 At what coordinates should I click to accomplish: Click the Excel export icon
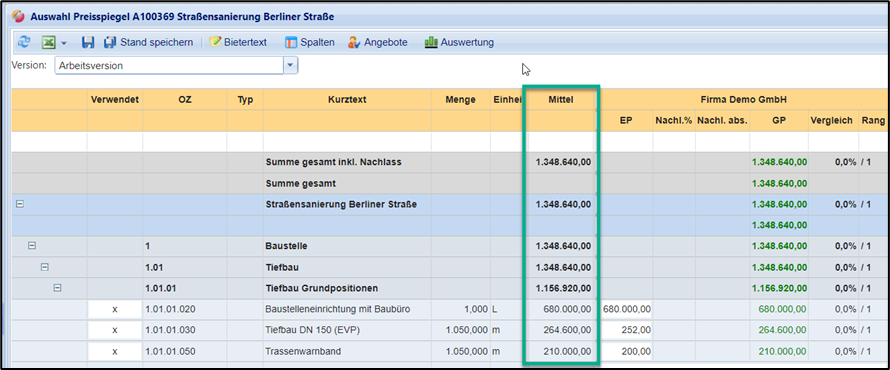pos(48,42)
